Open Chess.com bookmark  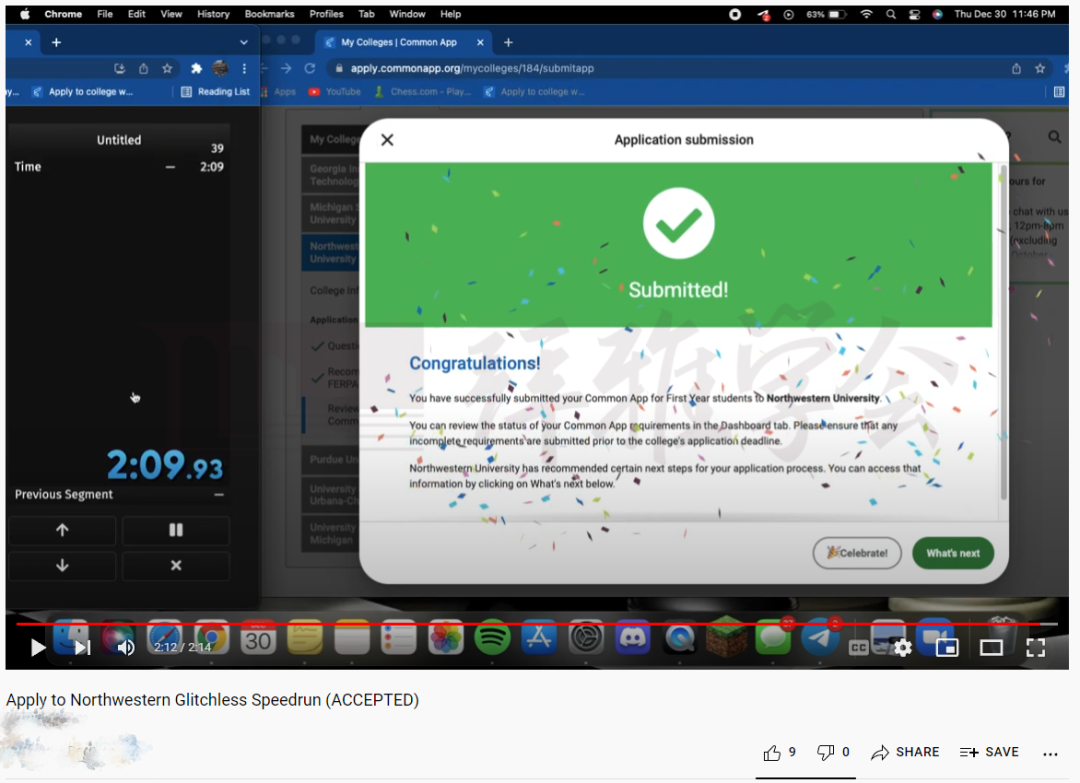coord(423,92)
